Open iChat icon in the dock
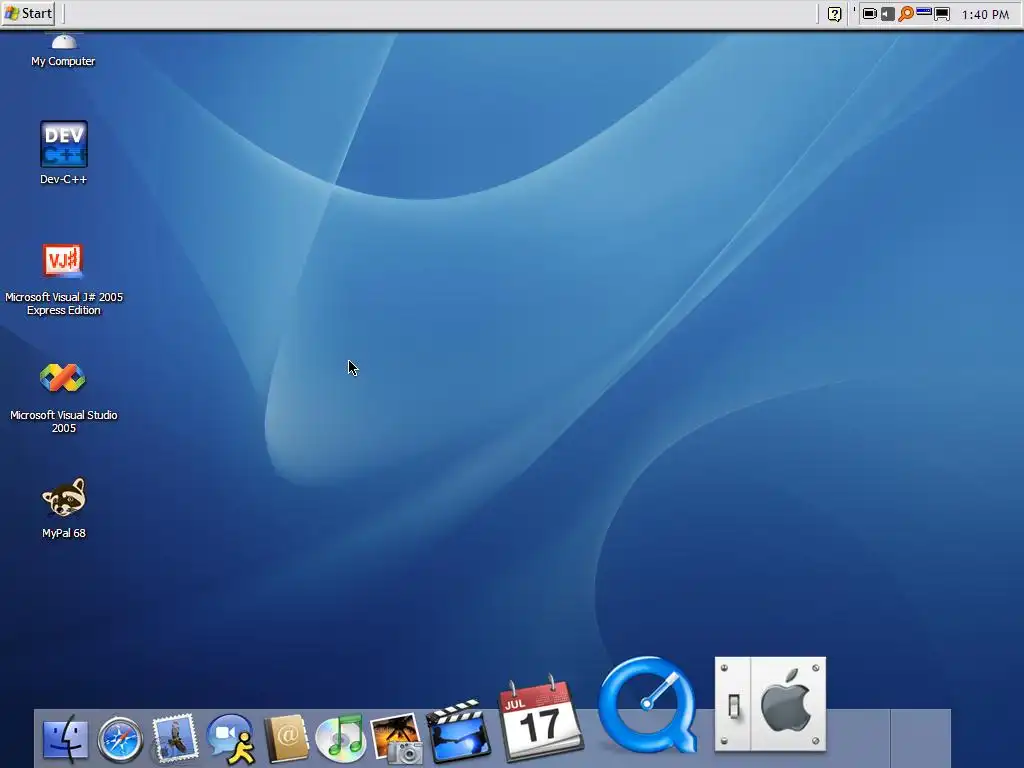 pos(231,739)
